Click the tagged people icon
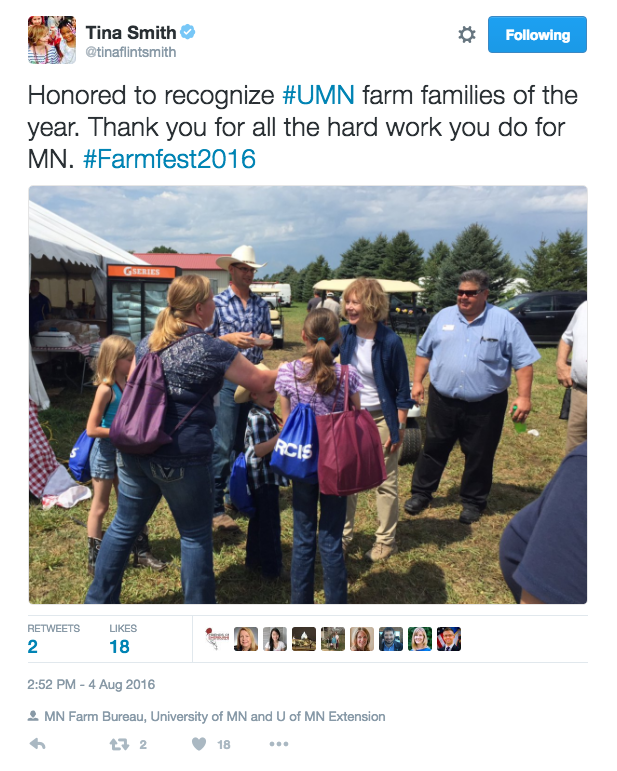This screenshot has width=617, height=771. click(33, 716)
